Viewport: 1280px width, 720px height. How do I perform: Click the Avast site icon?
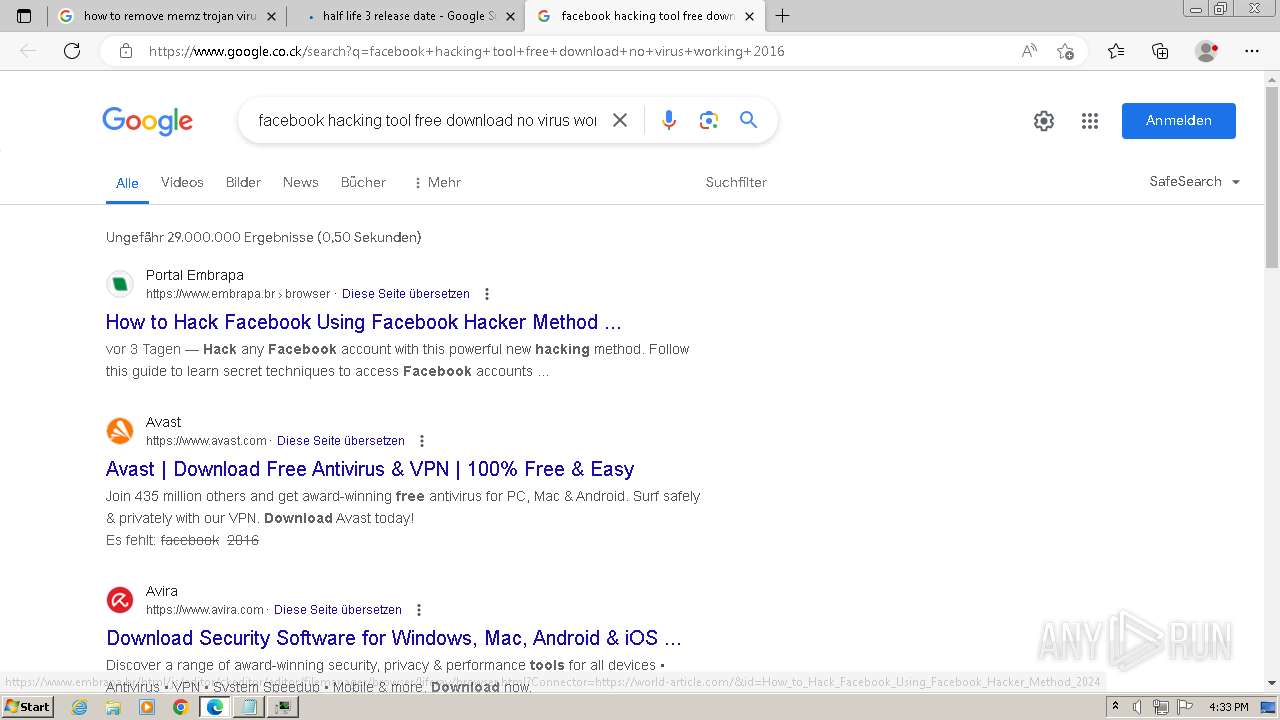pyautogui.click(x=120, y=431)
